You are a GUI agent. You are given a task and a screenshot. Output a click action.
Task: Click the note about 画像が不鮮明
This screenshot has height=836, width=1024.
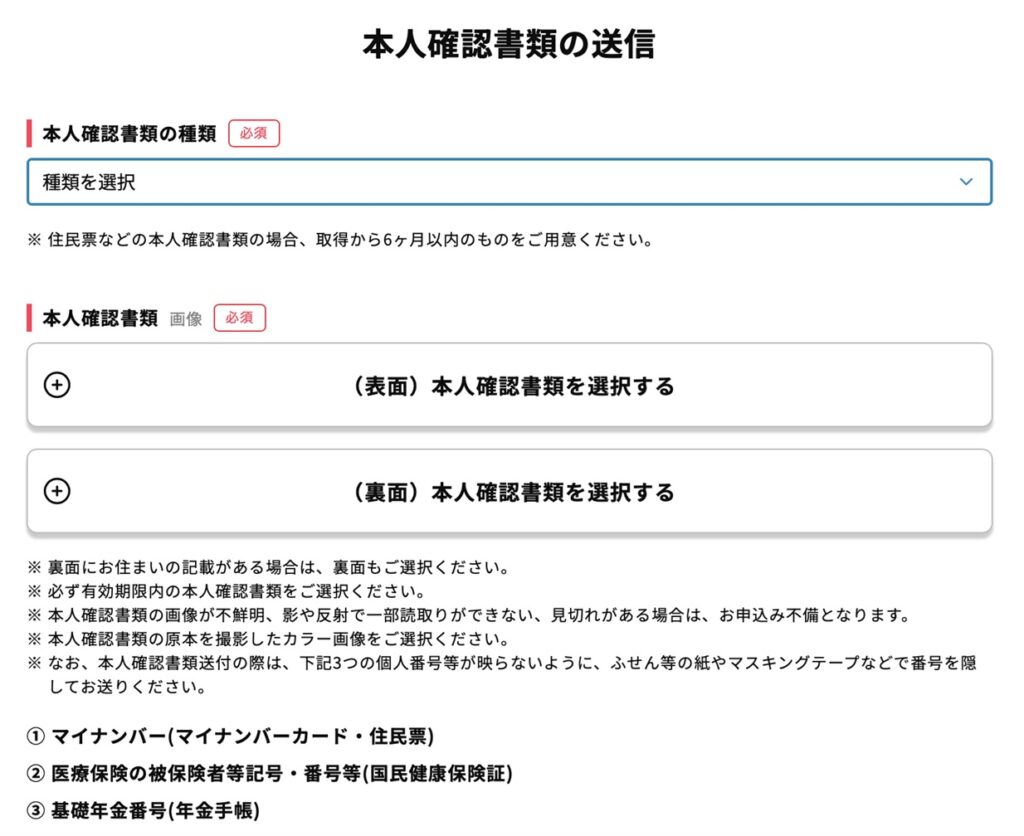[x=469, y=615]
